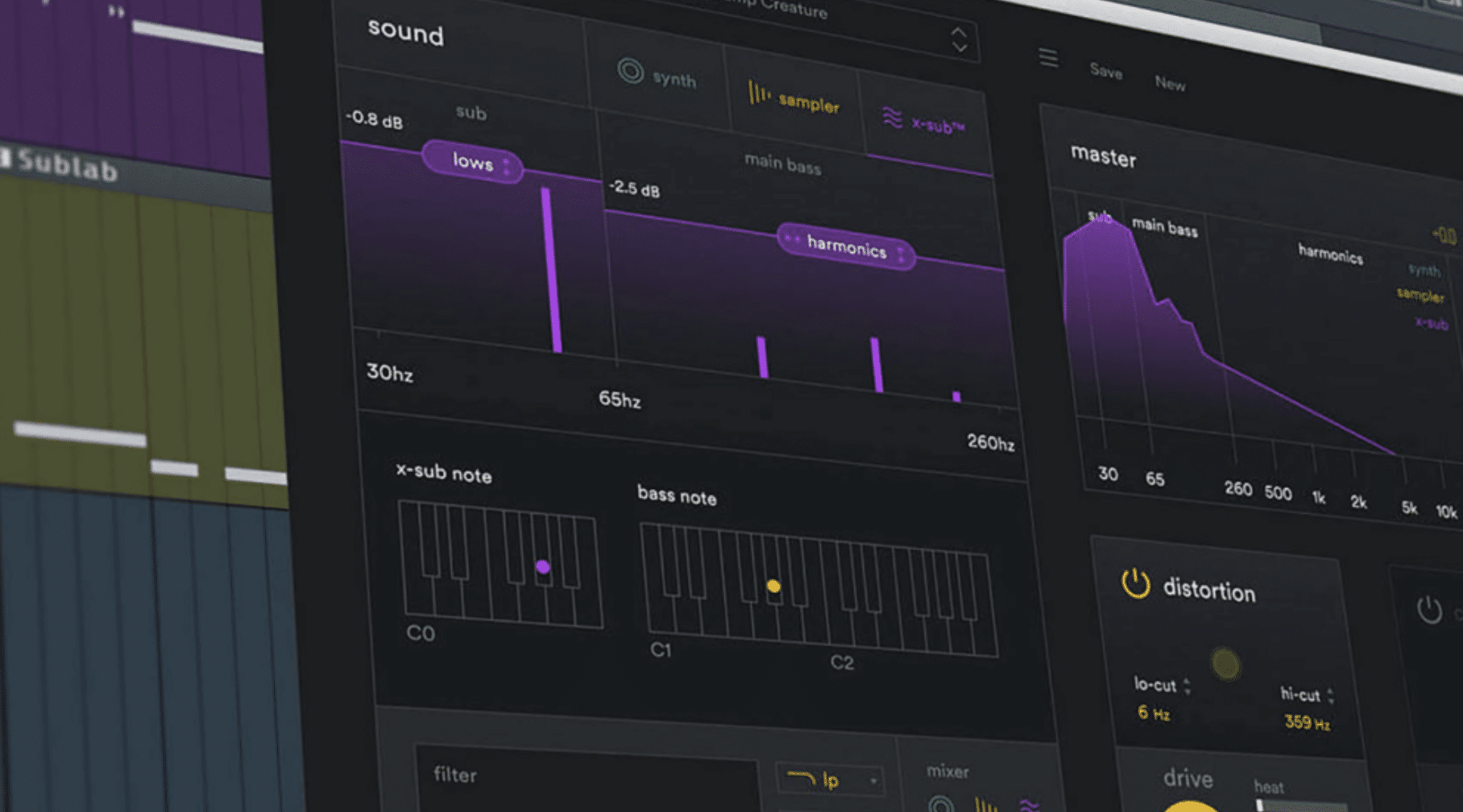Select the long note in olive track

coord(81,433)
